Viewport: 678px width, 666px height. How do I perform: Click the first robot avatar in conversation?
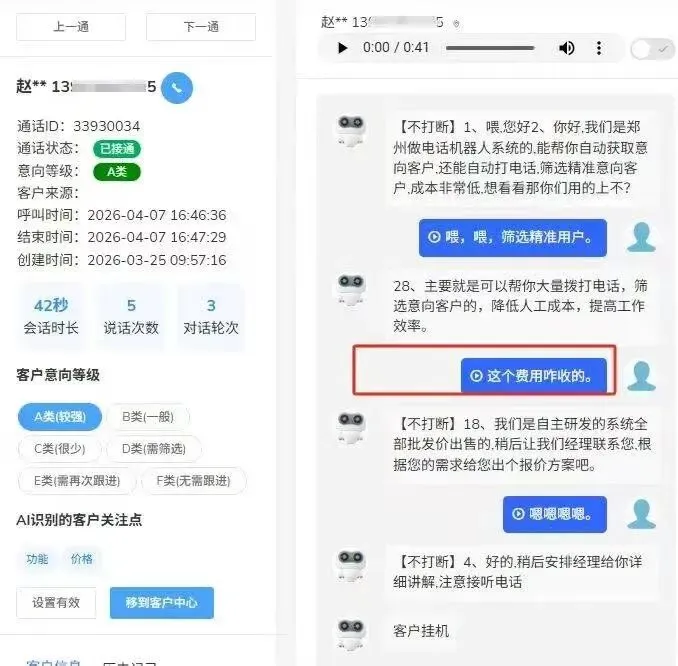coord(351,130)
